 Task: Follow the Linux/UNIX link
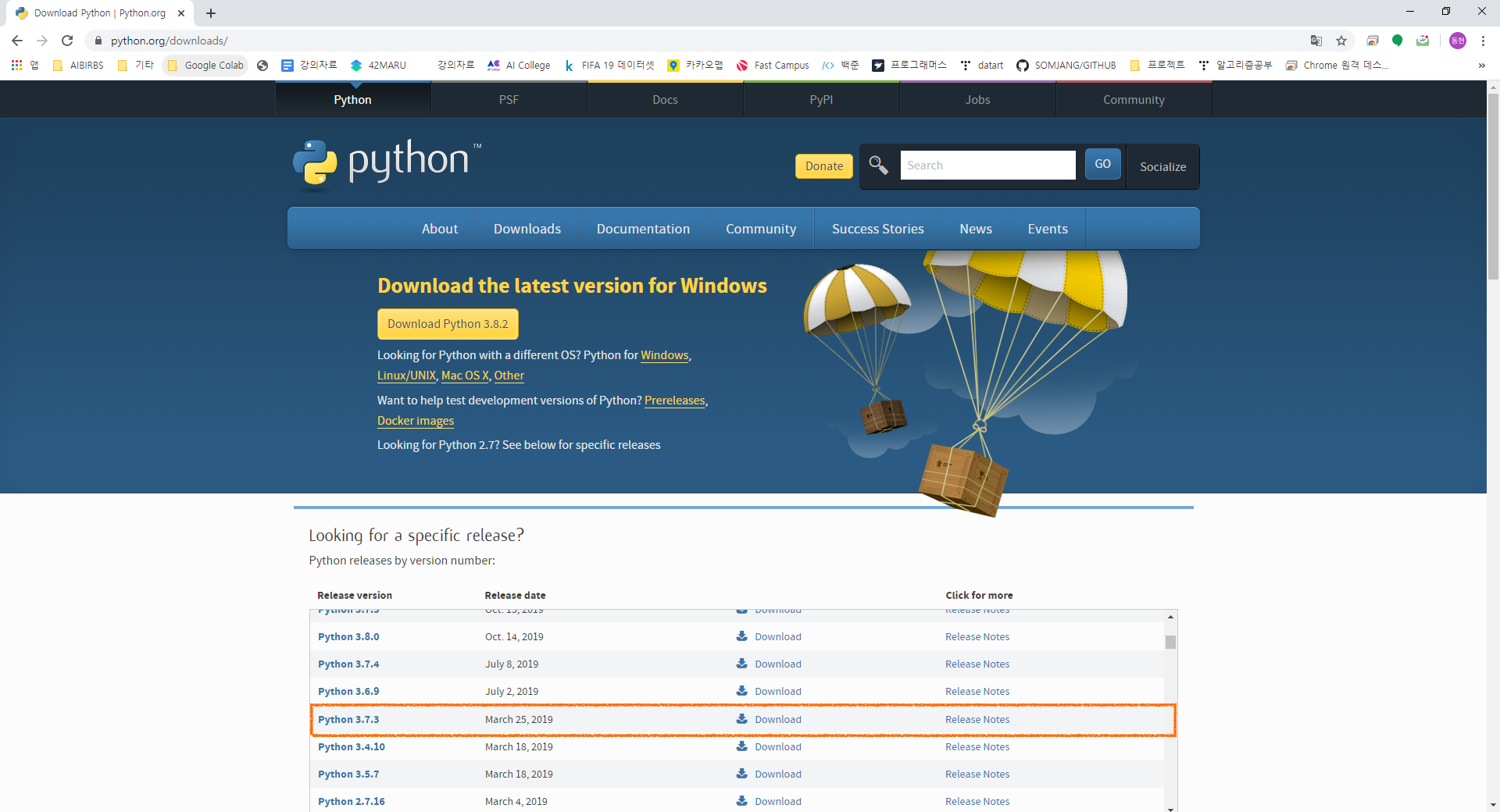pos(406,376)
